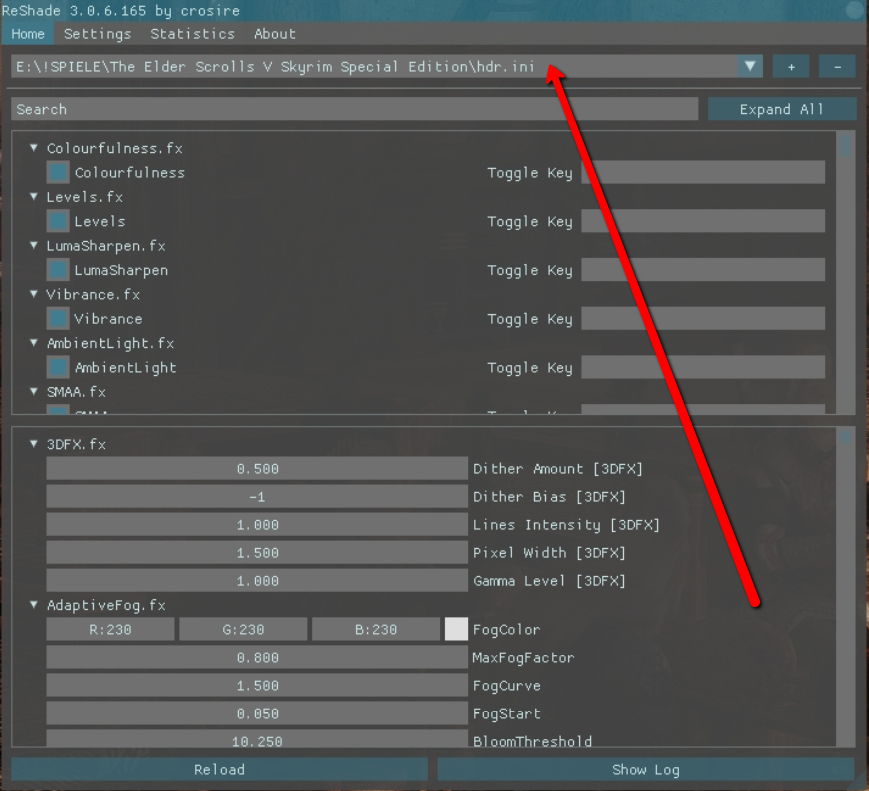The width and height of the screenshot is (869, 791).
Task: Toggle the Vibrance effect checkbox
Action: point(59,319)
